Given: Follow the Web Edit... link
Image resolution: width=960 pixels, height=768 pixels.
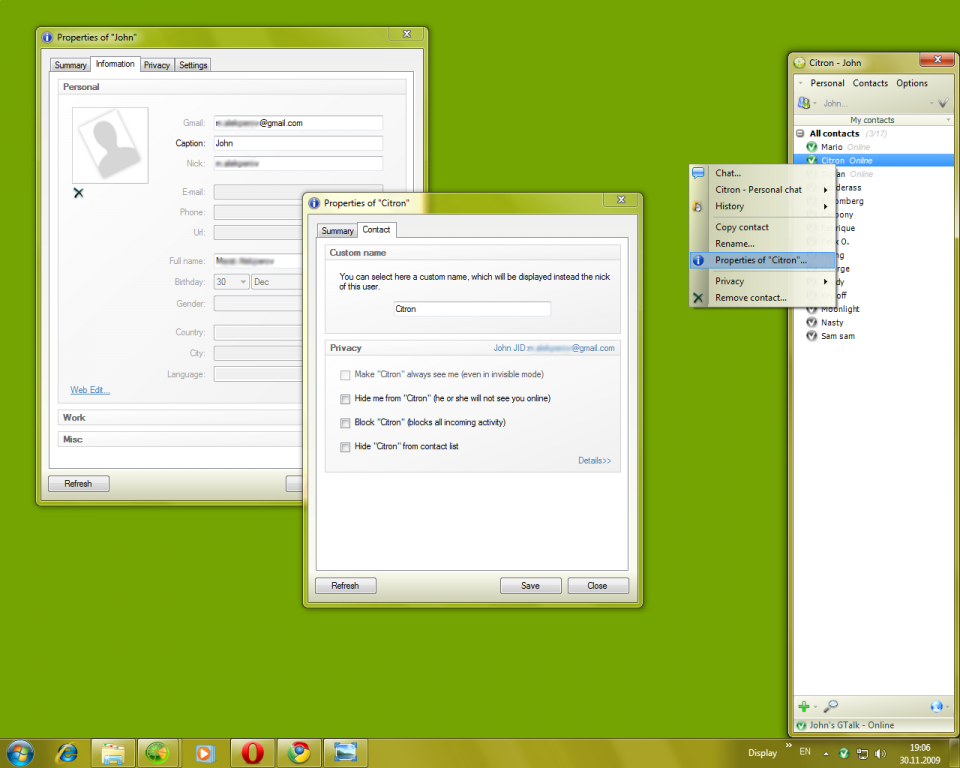Looking at the screenshot, I should (90, 390).
